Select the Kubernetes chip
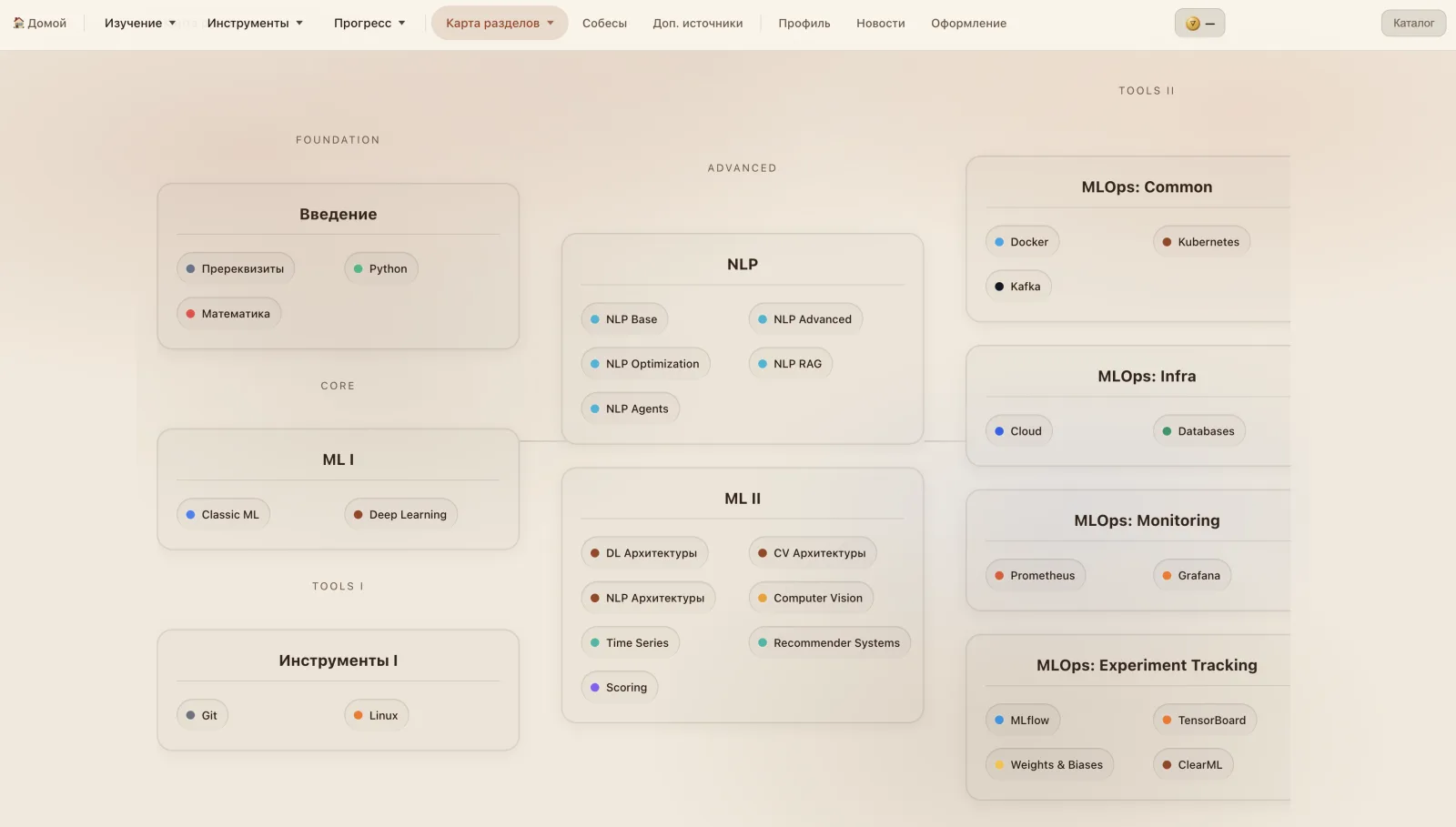Viewport: 1456px width, 827px height. 1201,241
